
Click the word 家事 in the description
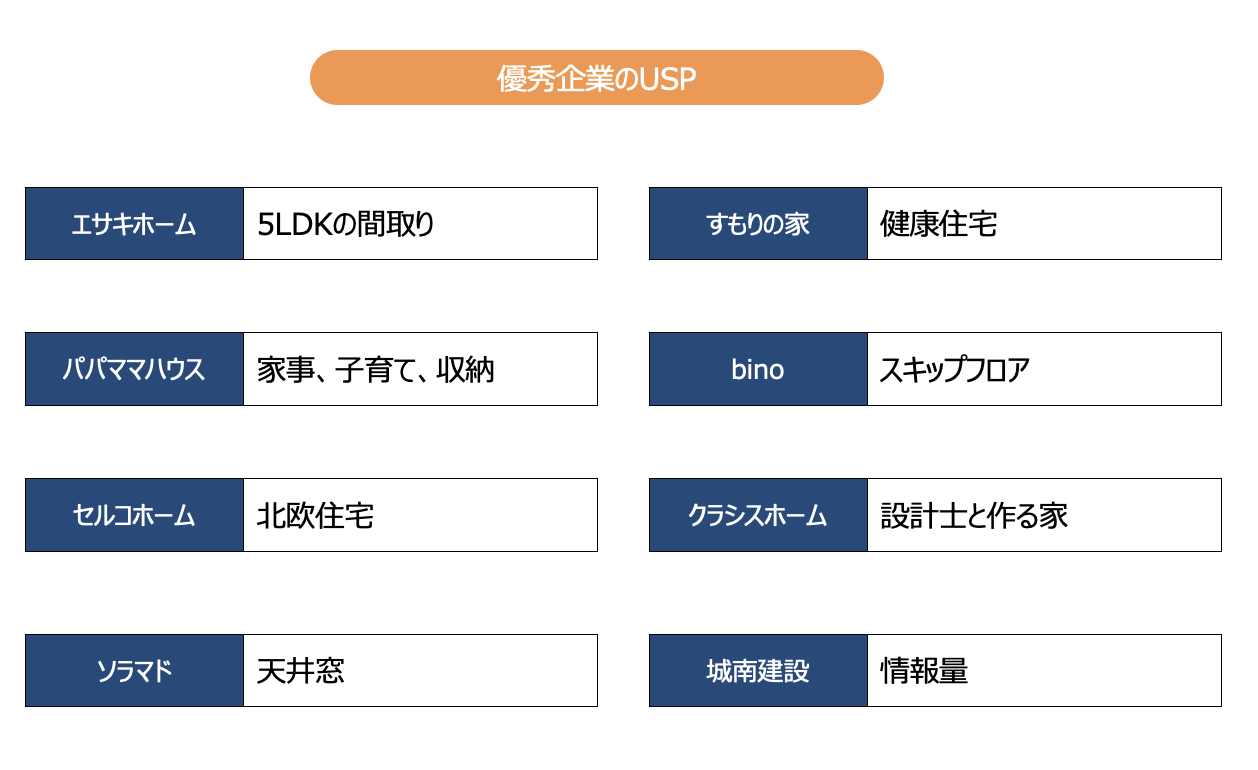(x=279, y=370)
